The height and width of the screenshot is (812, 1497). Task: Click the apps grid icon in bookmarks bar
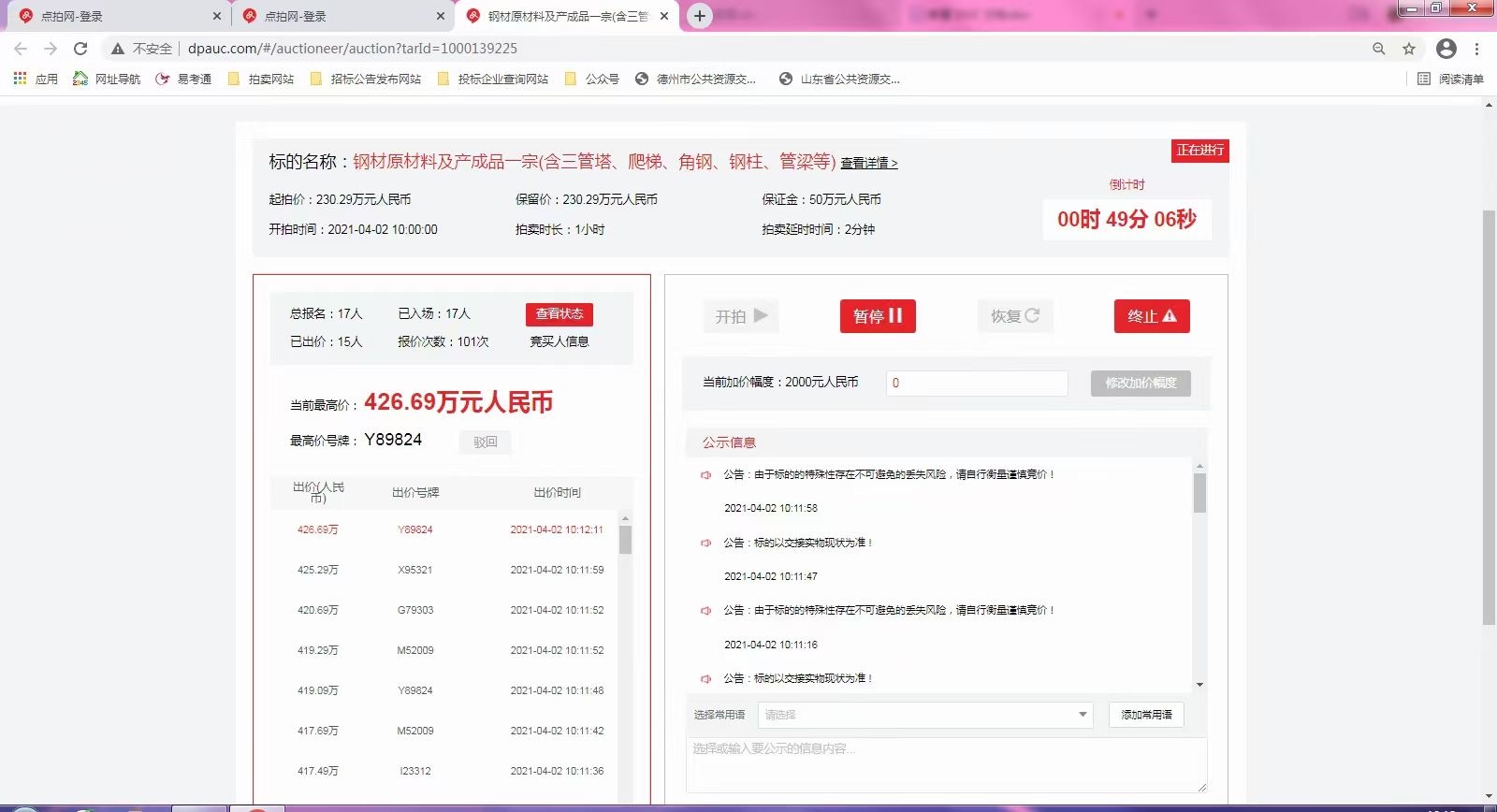(x=20, y=79)
